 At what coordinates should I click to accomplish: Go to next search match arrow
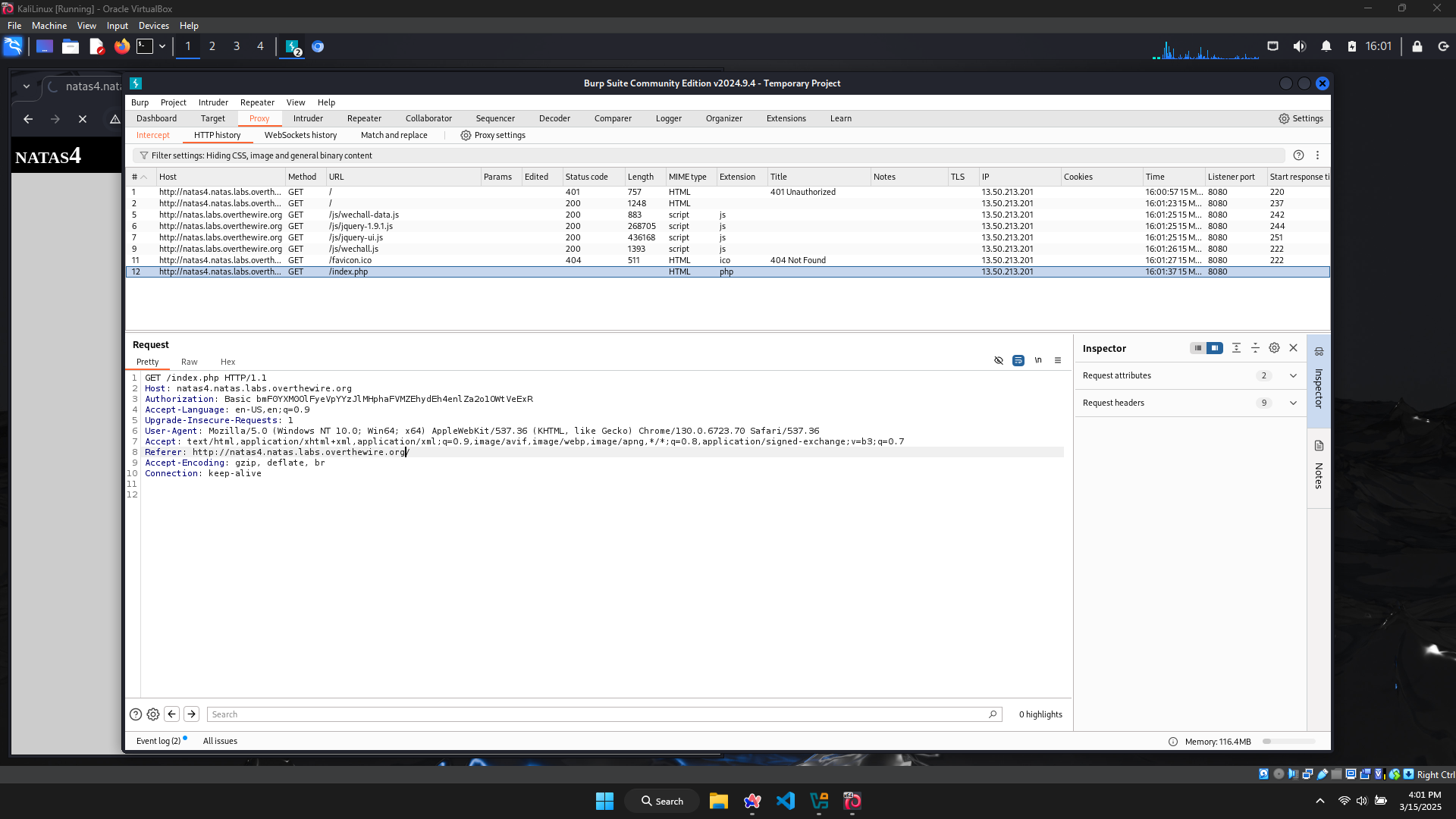point(192,714)
